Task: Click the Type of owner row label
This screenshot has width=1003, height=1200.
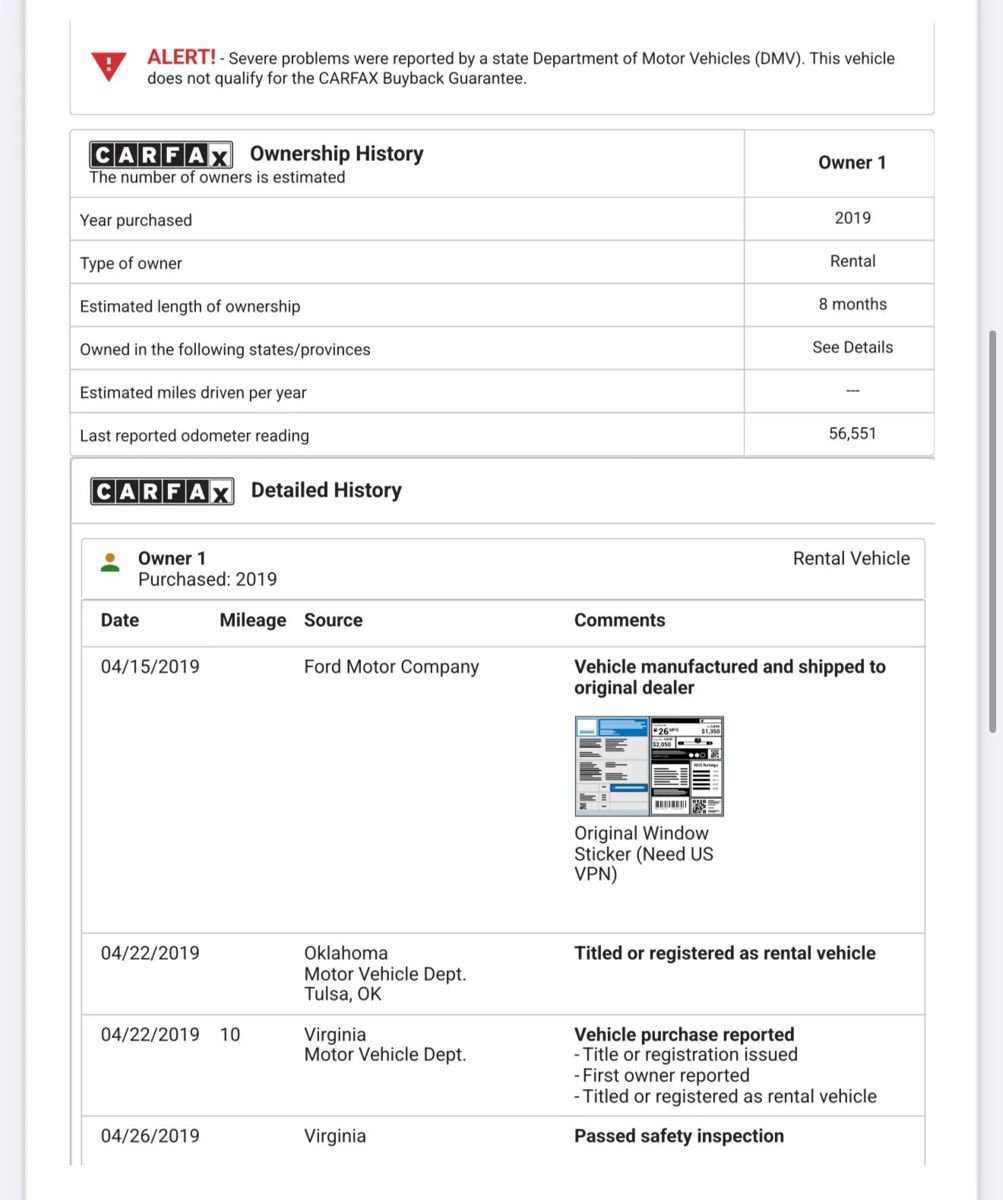Action: [x=131, y=263]
